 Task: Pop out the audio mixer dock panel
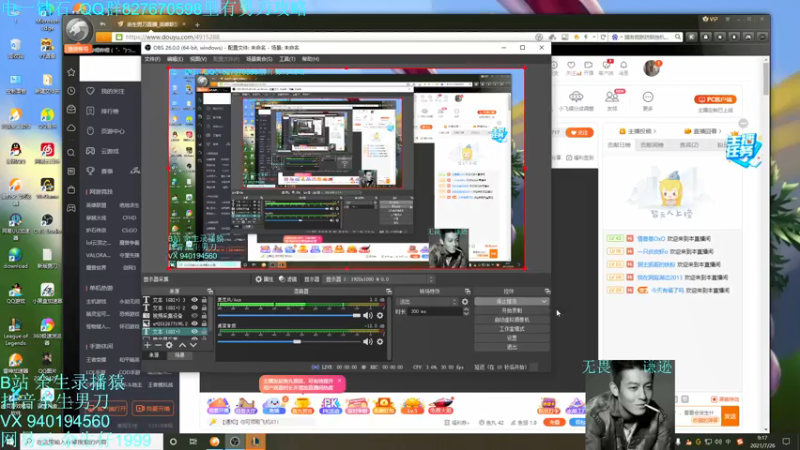point(388,291)
